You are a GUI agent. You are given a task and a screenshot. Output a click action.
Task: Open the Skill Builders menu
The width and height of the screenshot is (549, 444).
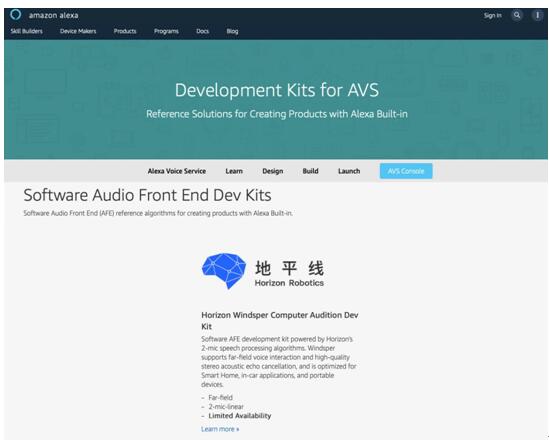27,31
